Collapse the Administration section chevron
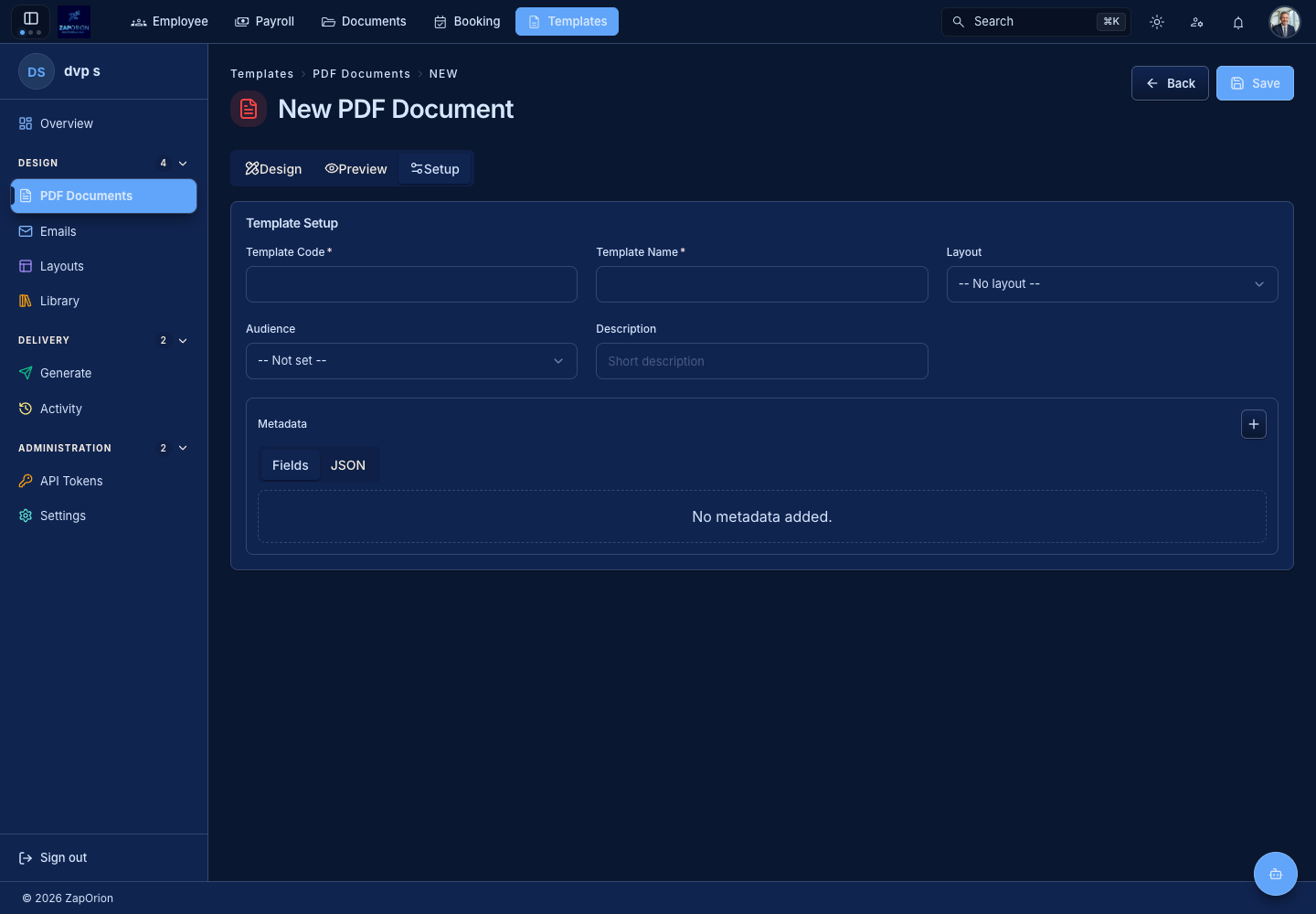 (183, 448)
